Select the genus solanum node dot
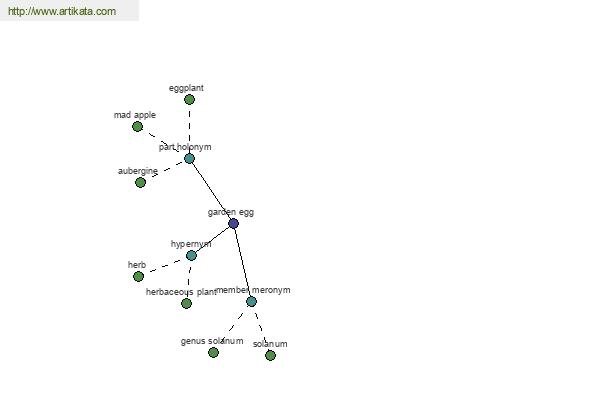The image size is (600, 400). click(x=213, y=352)
